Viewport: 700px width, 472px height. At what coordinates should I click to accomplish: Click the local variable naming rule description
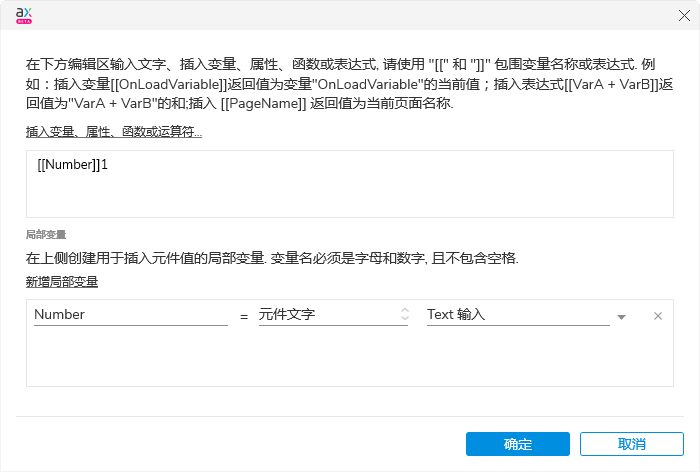(272, 258)
